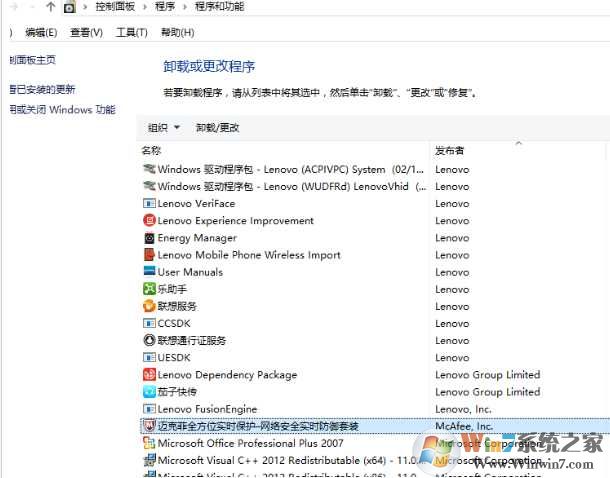Click the 联想通行证服务 icon
Viewport: 610px width, 478px height.
(x=149, y=340)
